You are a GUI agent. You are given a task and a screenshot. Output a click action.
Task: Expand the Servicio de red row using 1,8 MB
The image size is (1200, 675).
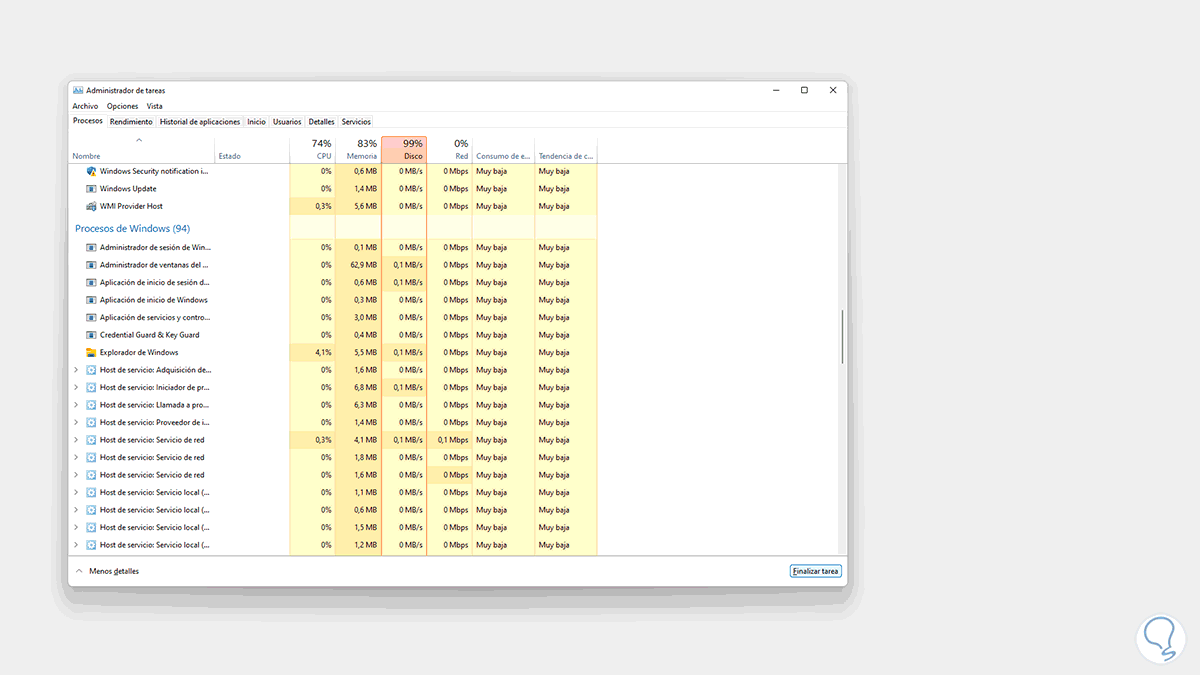pyautogui.click(x=76, y=457)
